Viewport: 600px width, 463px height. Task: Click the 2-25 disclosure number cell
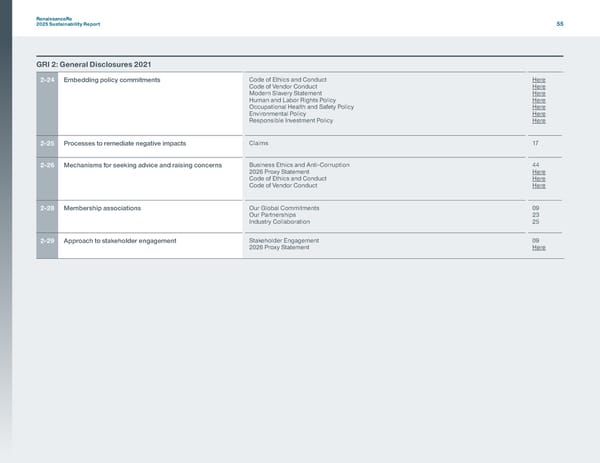click(x=47, y=146)
